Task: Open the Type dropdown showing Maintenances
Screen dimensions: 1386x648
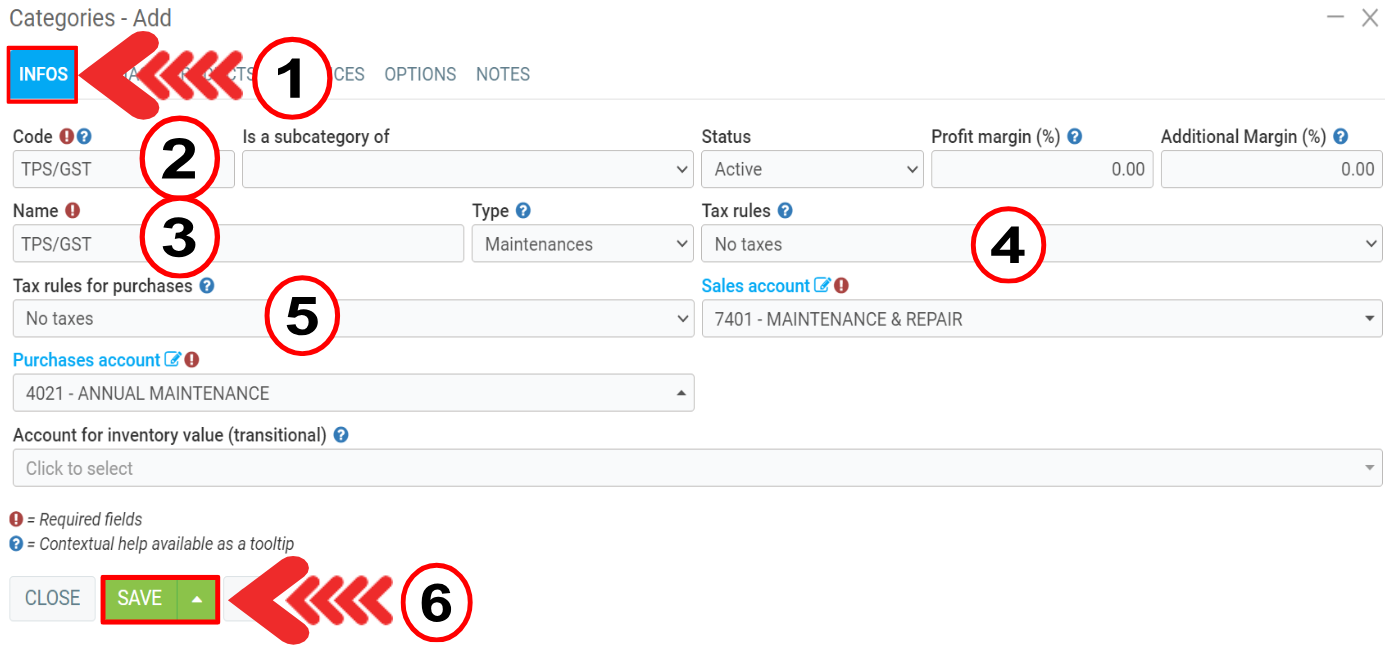Action: tap(582, 244)
